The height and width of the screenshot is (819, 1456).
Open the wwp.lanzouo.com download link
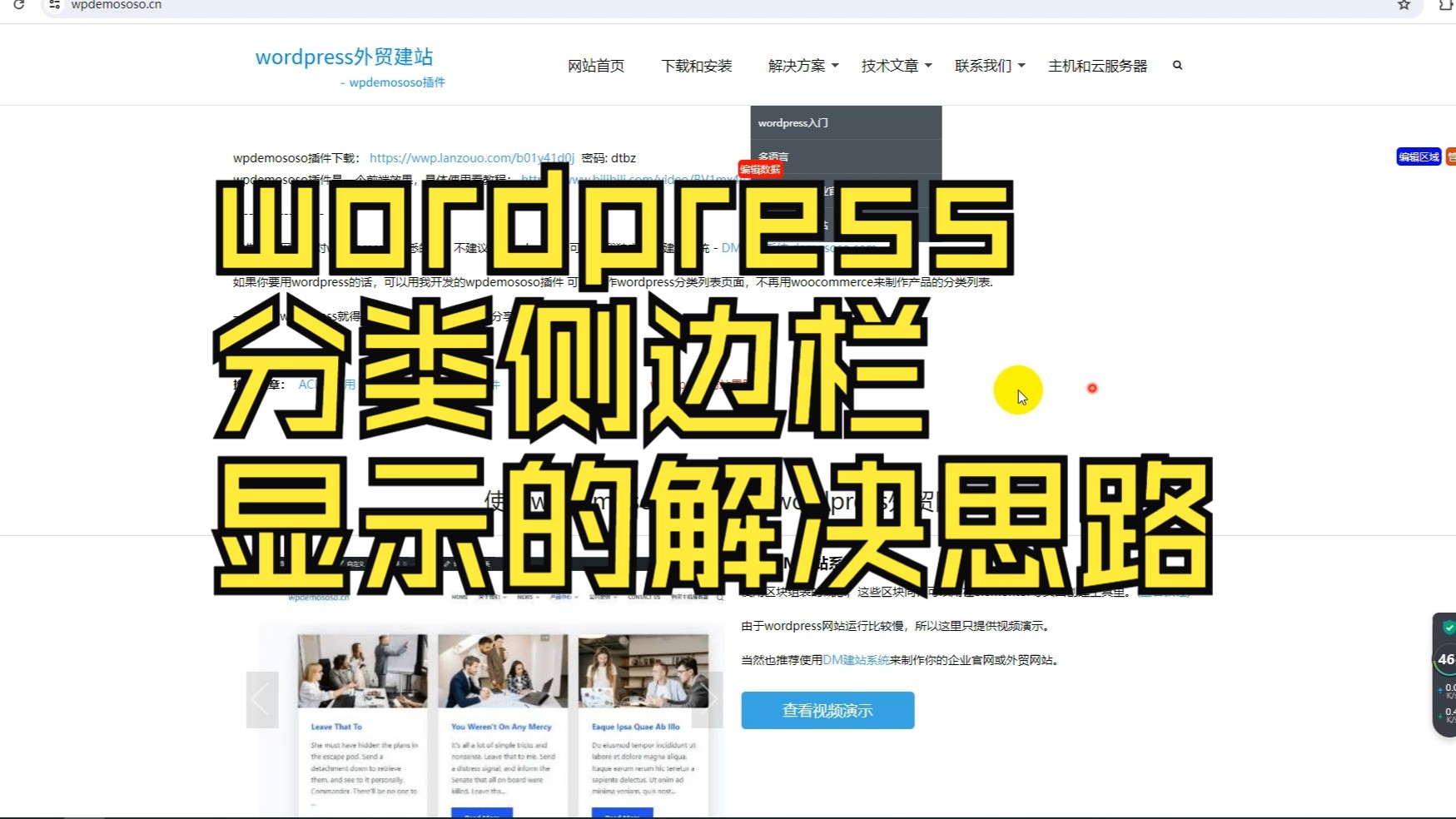click(x=472, y=158)
